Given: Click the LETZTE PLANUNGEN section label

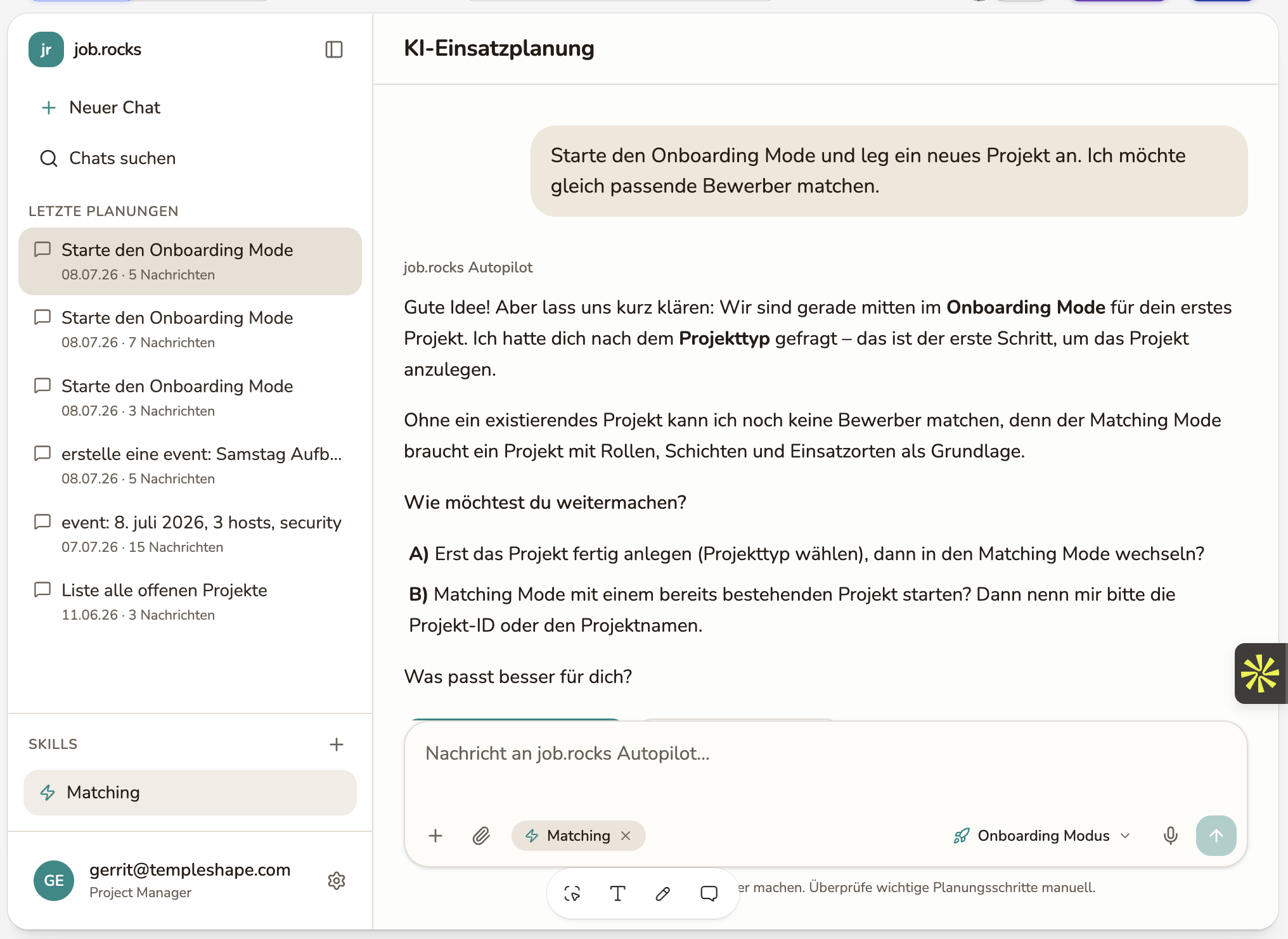Looking at the screenshot, I should 103,211.
